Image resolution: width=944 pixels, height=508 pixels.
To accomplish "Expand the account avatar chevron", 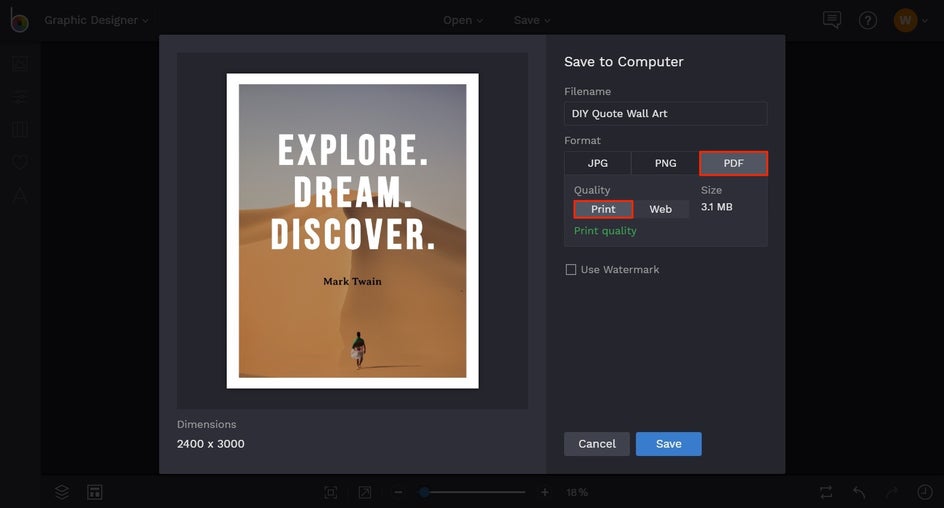I will point(925,20).
